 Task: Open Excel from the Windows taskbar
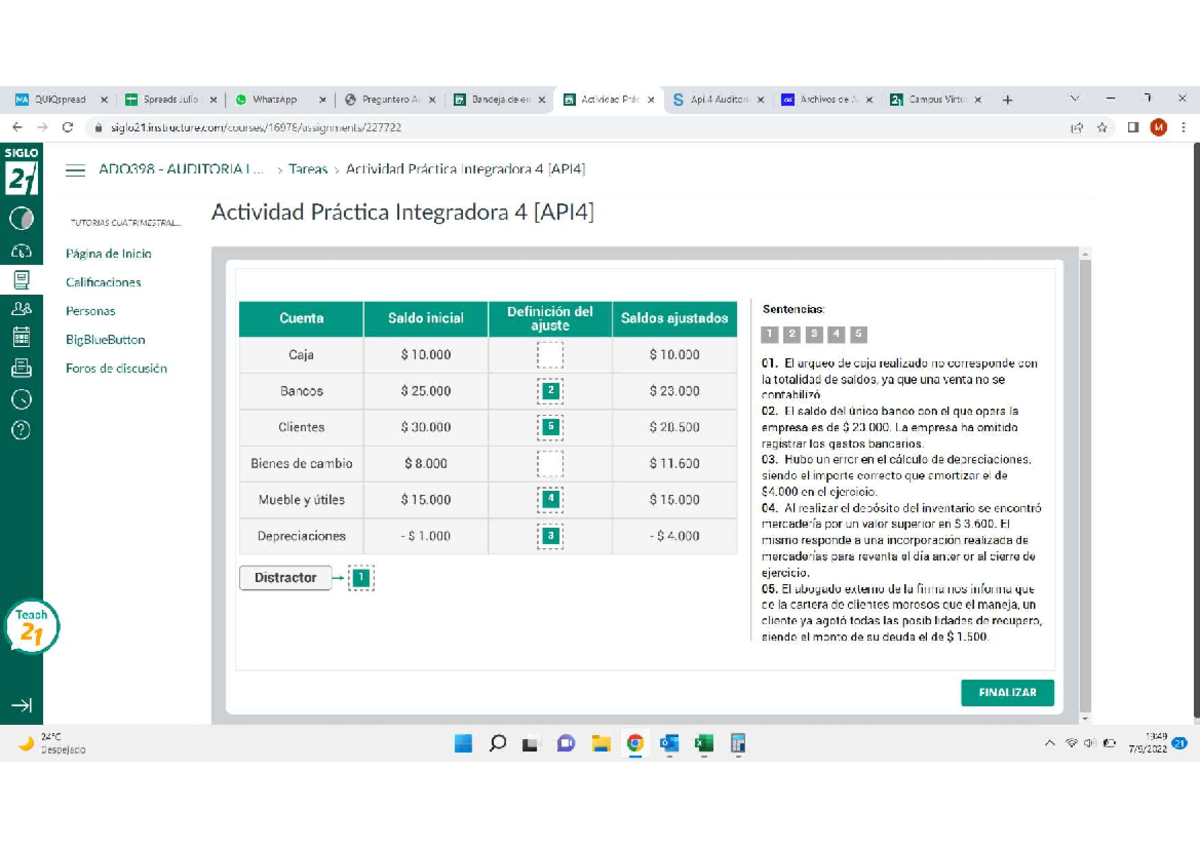click(x=704, y=743)
